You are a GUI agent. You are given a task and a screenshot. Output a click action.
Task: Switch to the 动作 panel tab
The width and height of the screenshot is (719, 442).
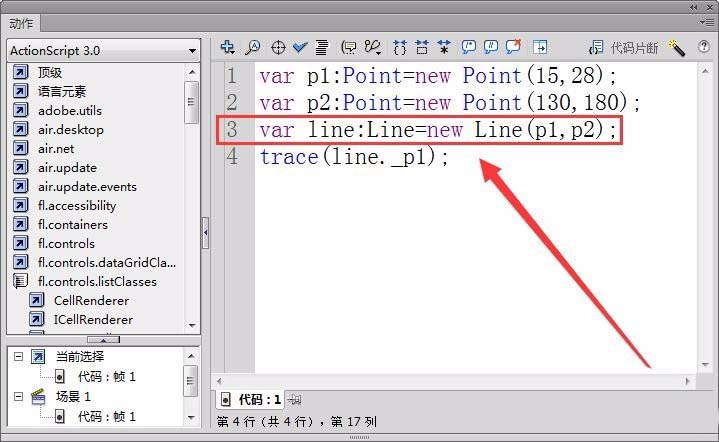point(21,23)
